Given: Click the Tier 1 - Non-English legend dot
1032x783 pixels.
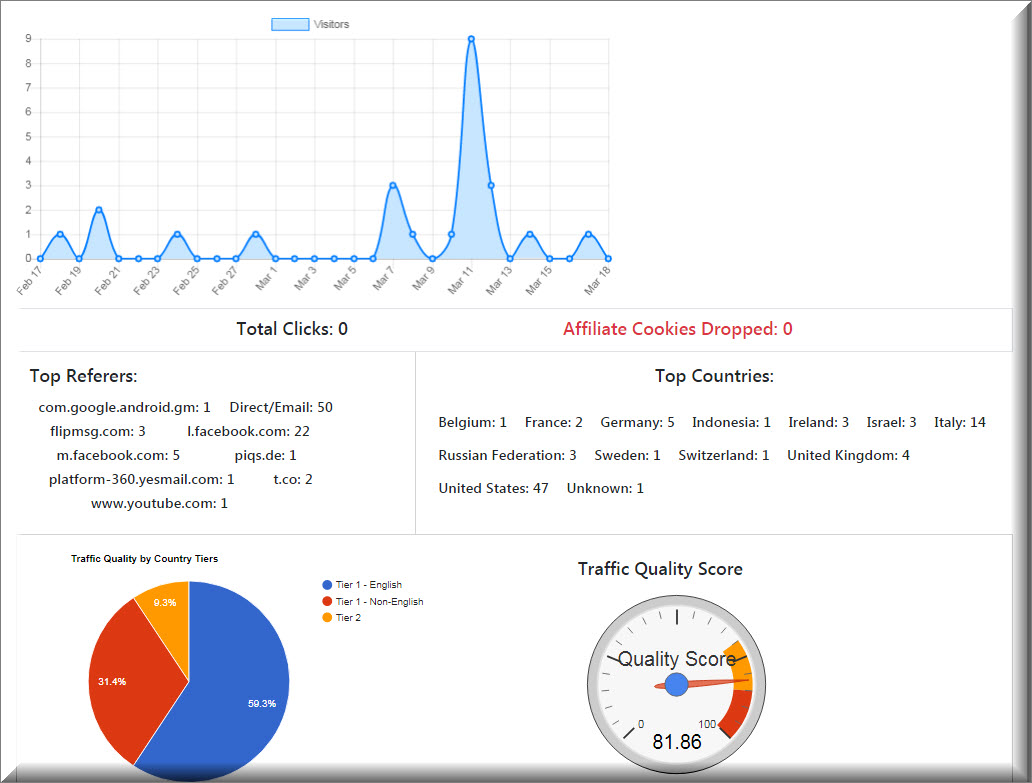Looking at the screenshot, I should (x=327, y=601).
